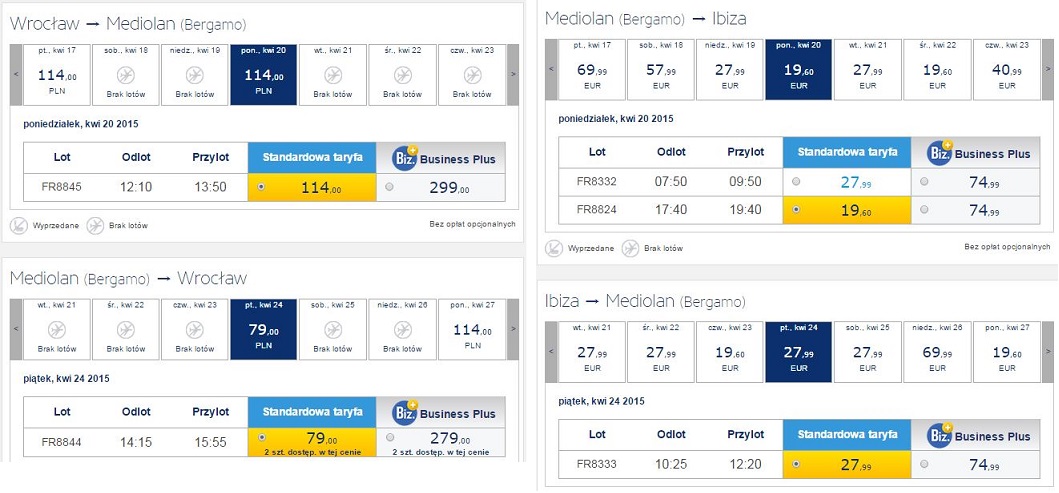Click Business Plus icon in Mediolan–Ibiza table
The image size is (1059, 493).
(x=939, y=153)
